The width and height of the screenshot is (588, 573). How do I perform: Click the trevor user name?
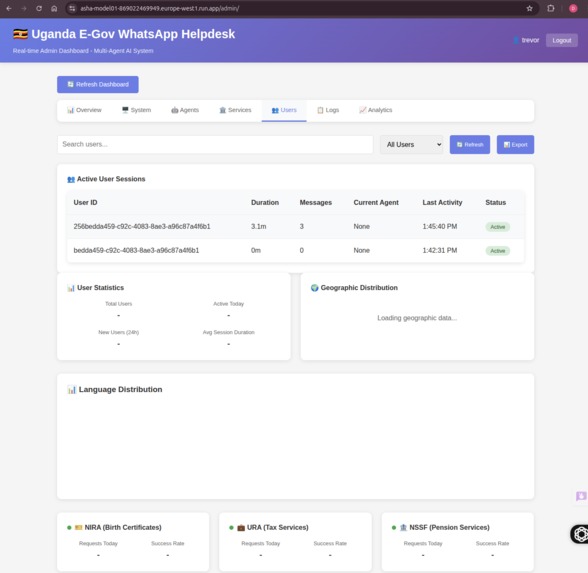(530, 40)
